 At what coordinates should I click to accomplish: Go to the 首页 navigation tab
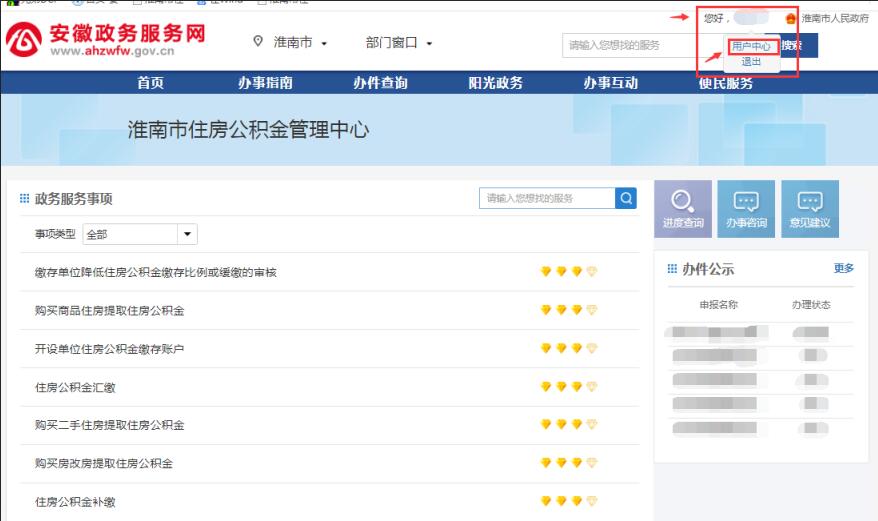(151, 83)
